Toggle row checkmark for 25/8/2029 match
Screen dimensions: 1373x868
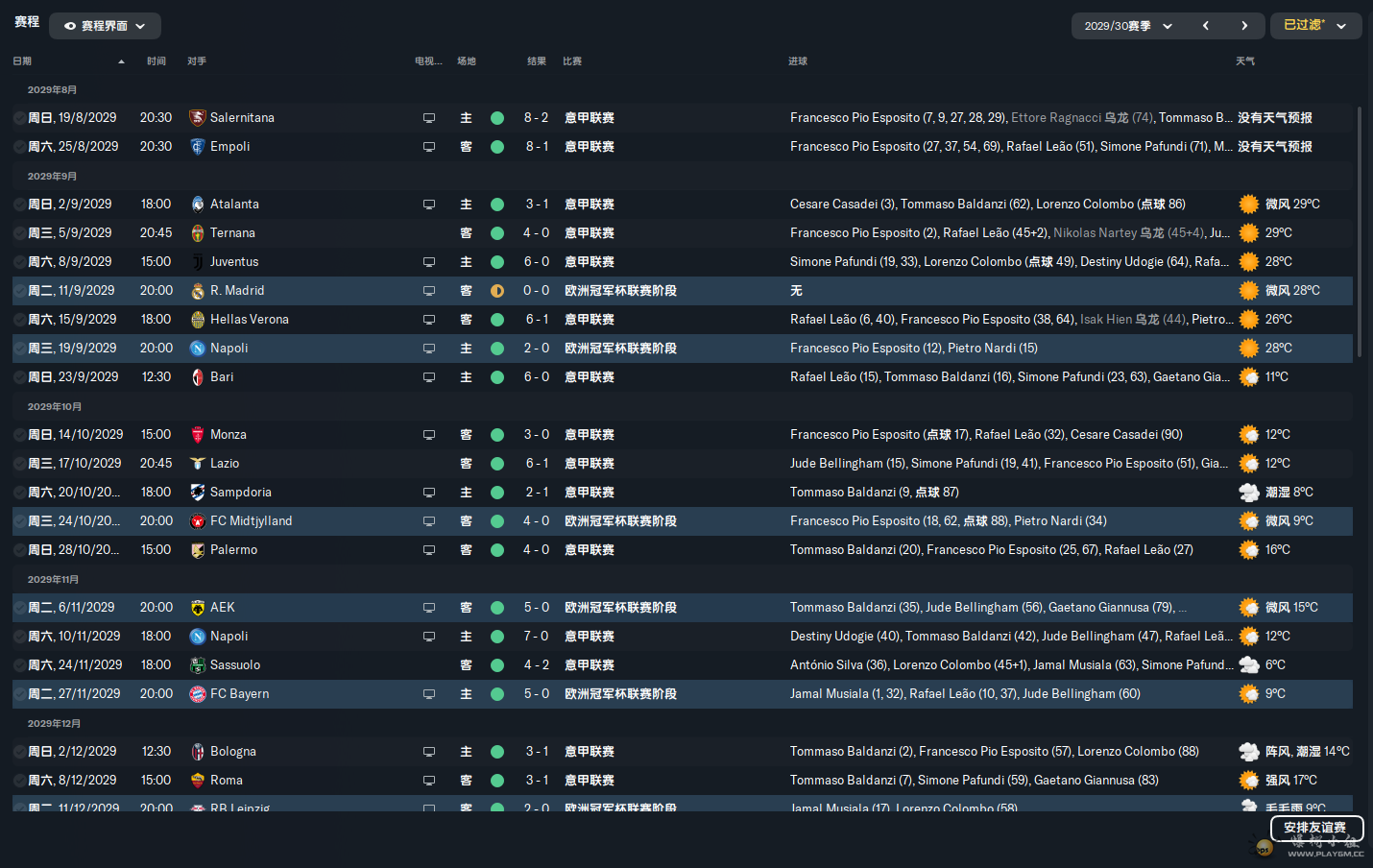tap(20, 147)
